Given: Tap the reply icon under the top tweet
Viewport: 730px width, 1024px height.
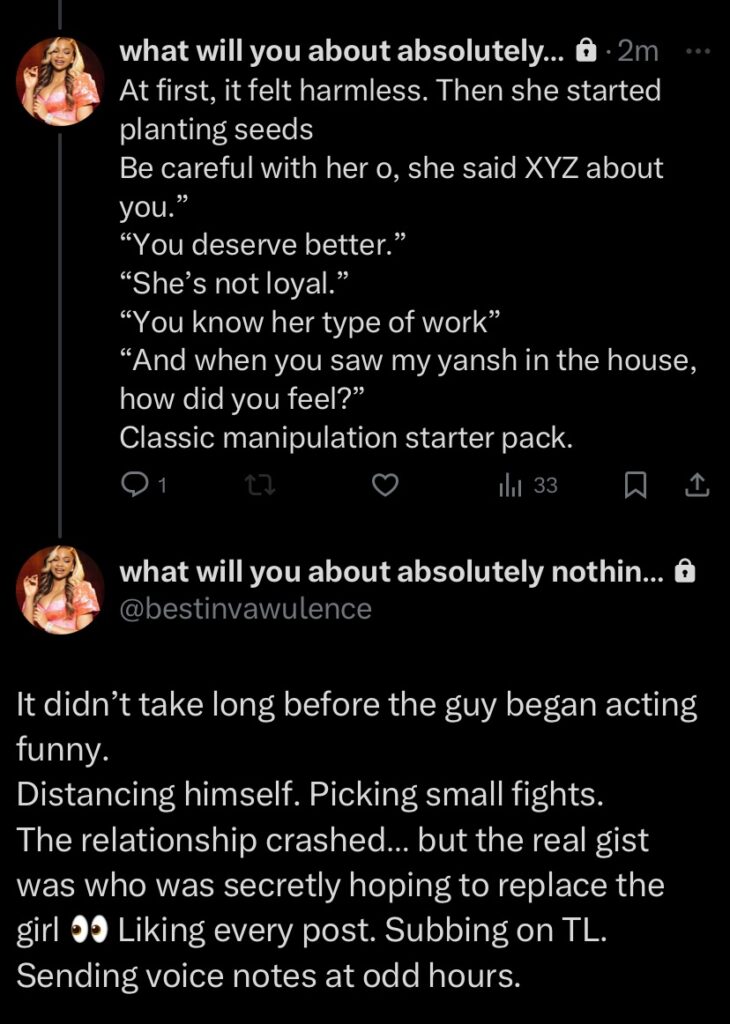Looking at the screenshot, I should pyautogui.click(x=134, y=486).
